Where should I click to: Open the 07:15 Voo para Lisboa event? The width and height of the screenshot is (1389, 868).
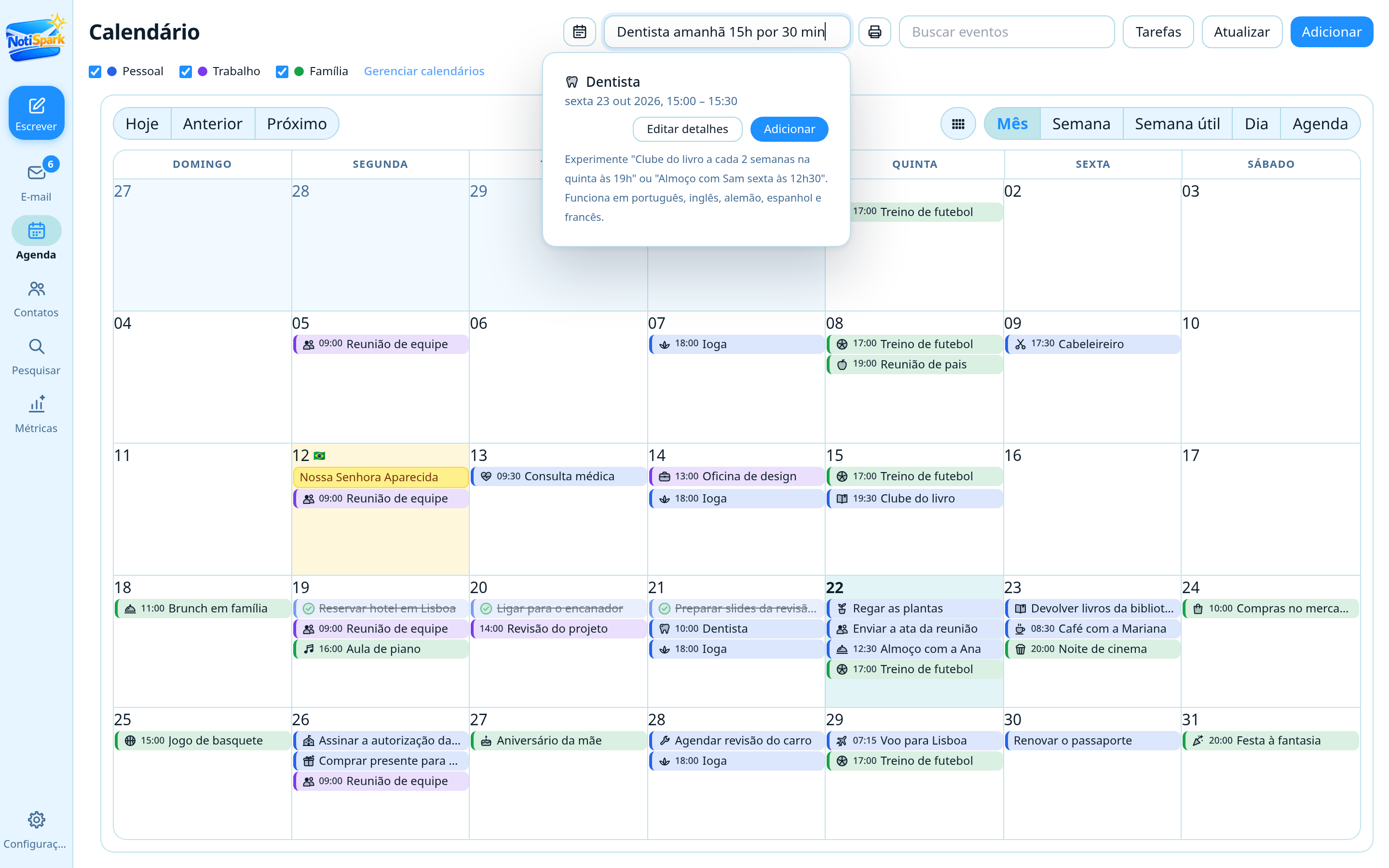tap(914, 740)
